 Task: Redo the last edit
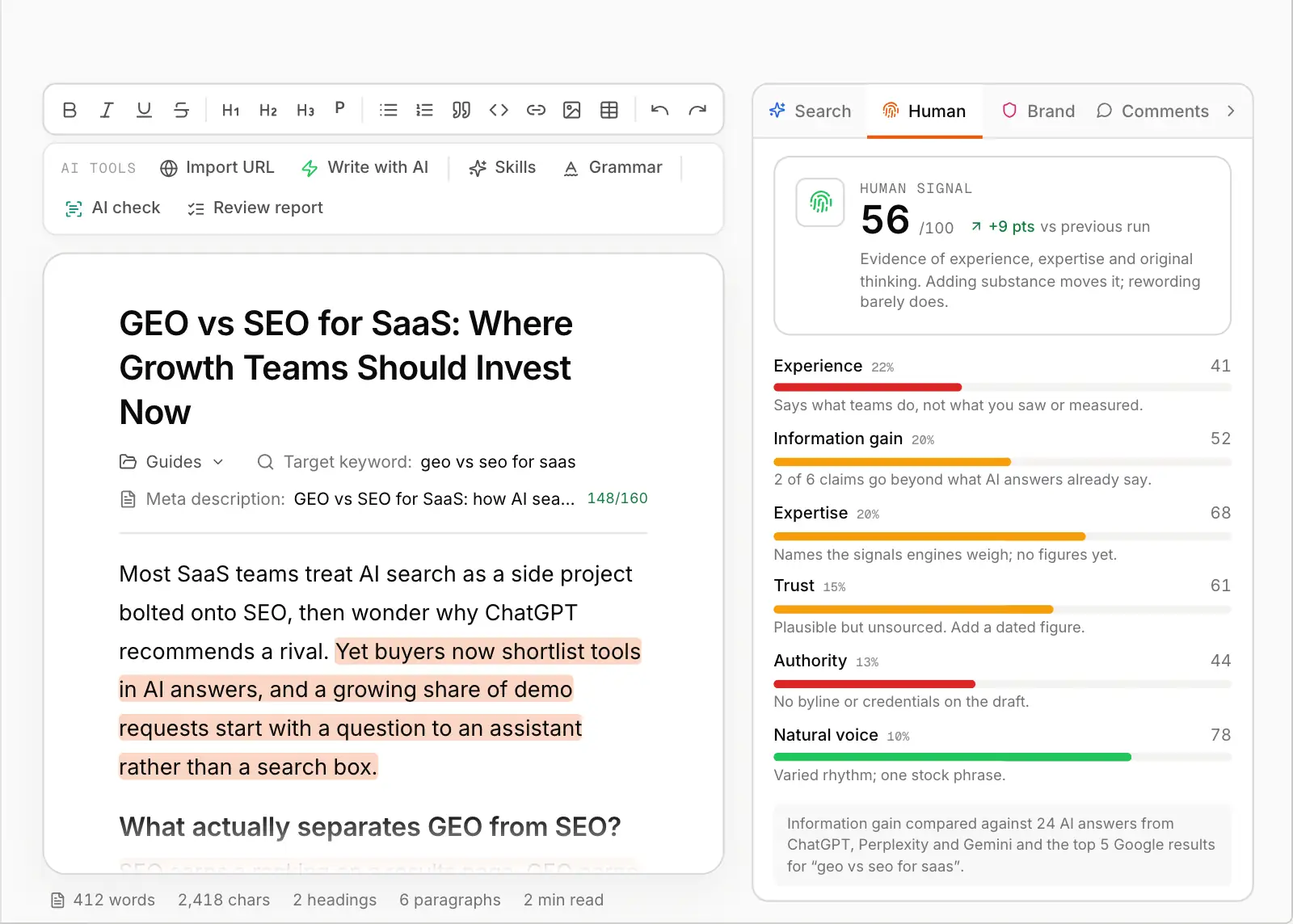[x=697, y=110]
